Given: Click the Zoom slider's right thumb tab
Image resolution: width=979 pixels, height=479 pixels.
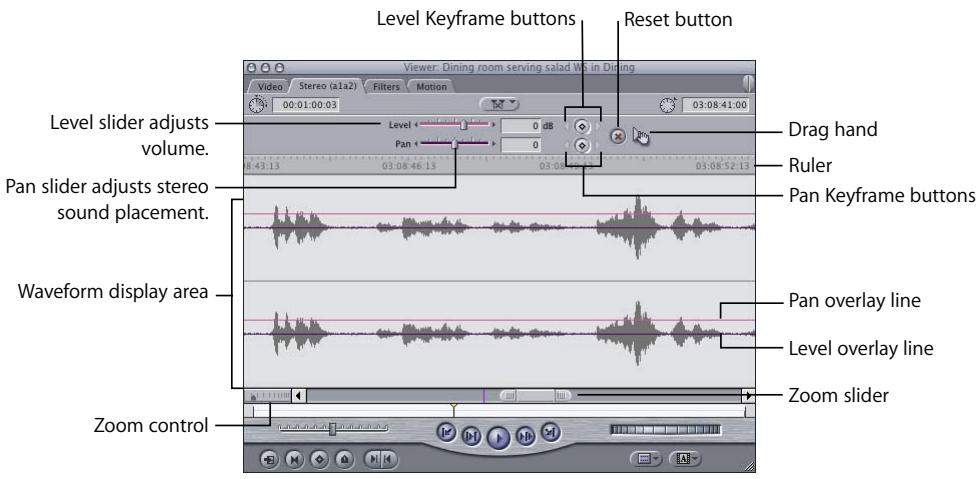Looking at the screenshot, I should (563, 395).
